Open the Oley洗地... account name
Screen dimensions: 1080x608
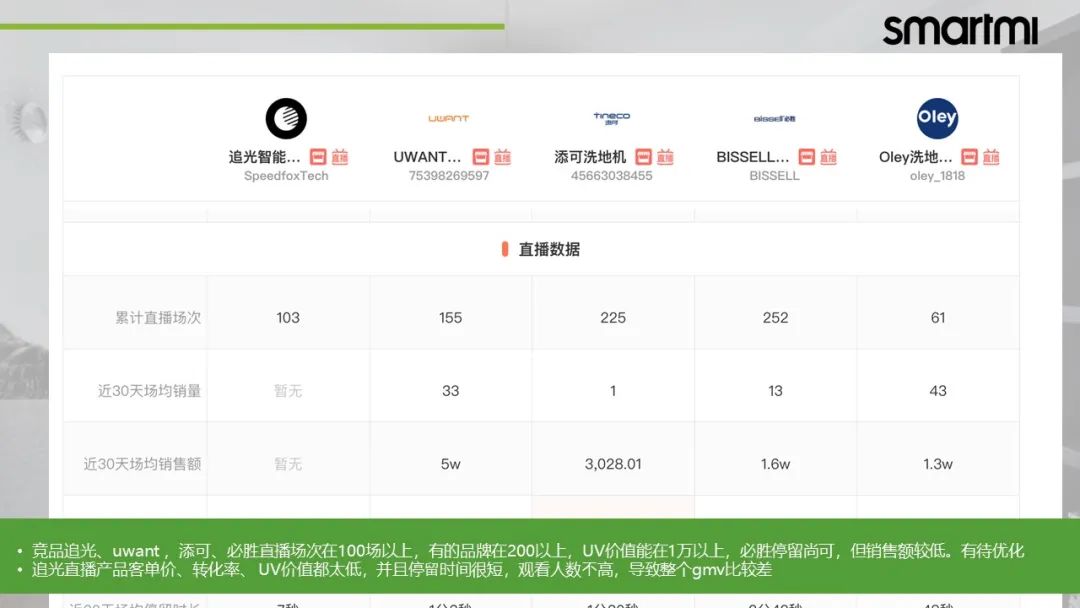click(915, 157)
